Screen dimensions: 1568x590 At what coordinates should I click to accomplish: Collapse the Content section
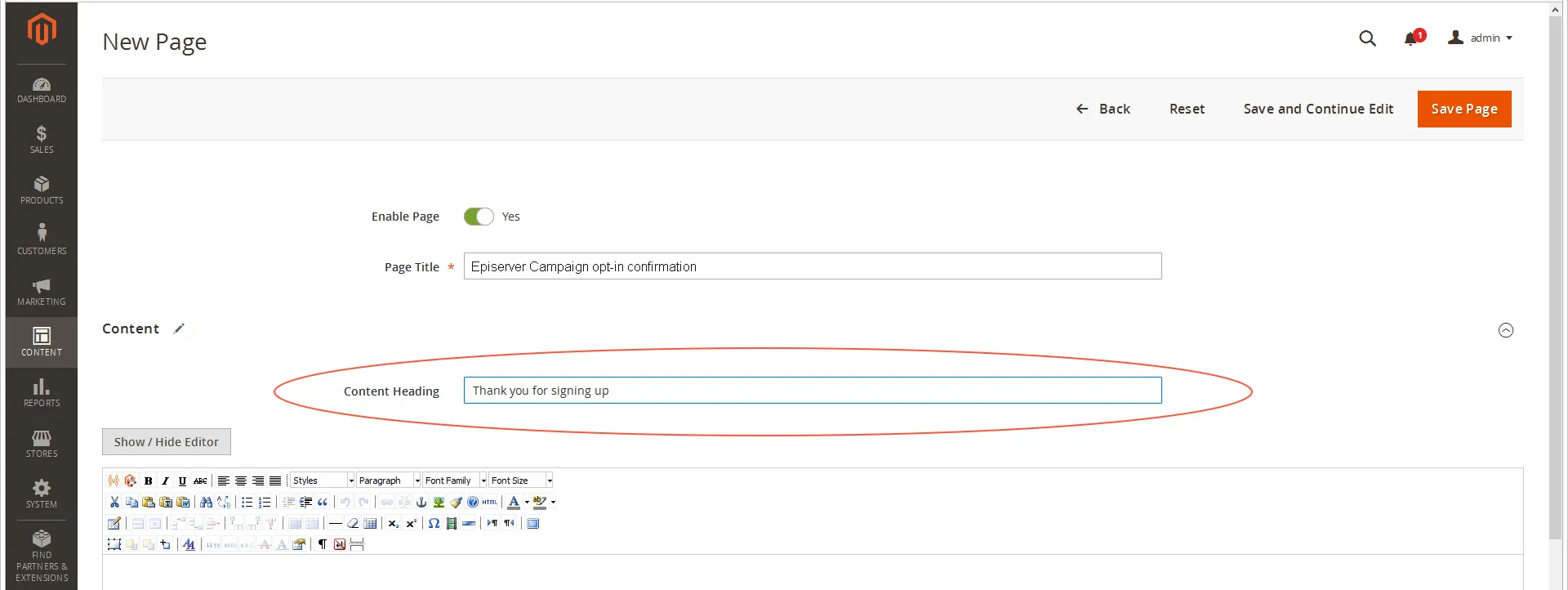1506,330
